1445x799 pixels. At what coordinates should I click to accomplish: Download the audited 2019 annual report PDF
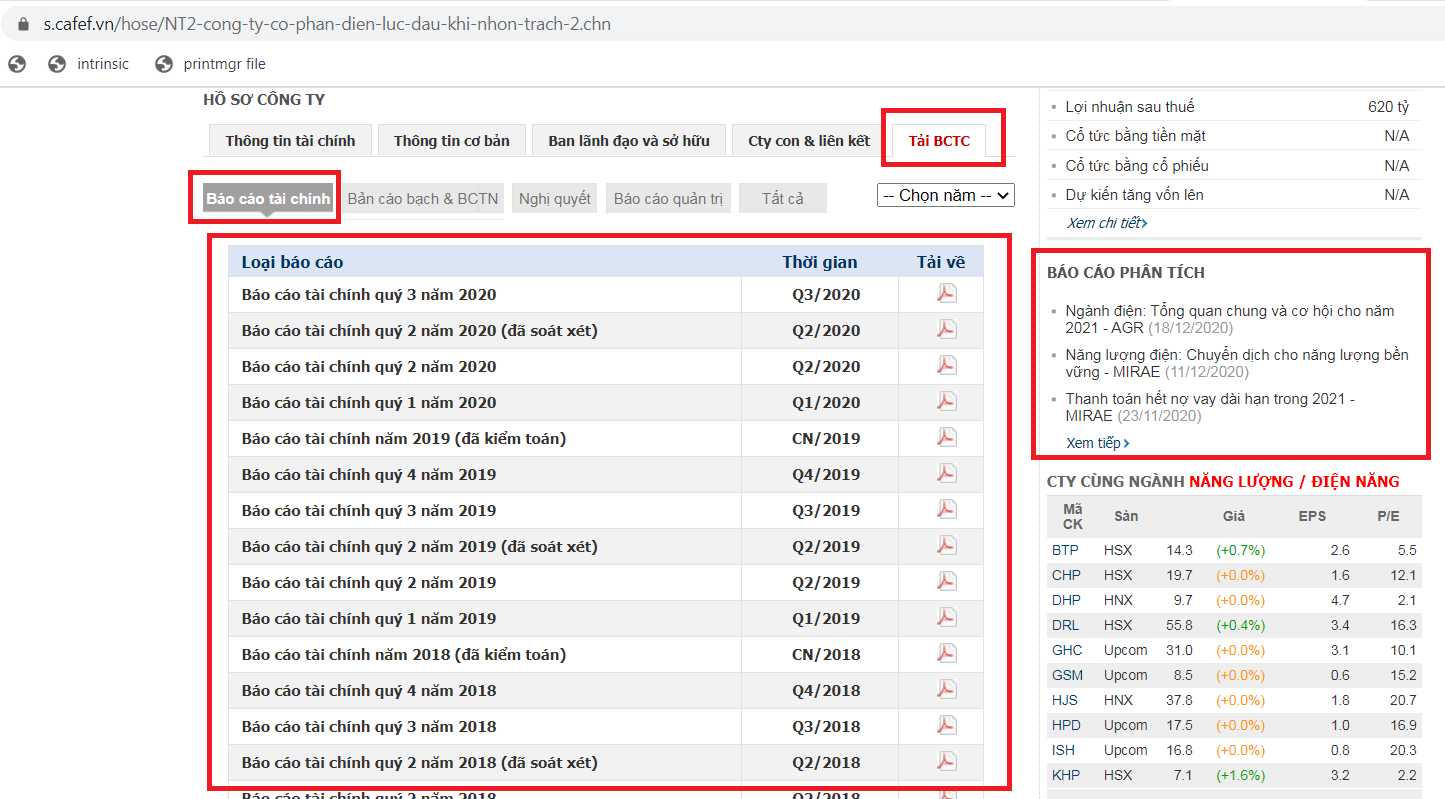[946, 438]
